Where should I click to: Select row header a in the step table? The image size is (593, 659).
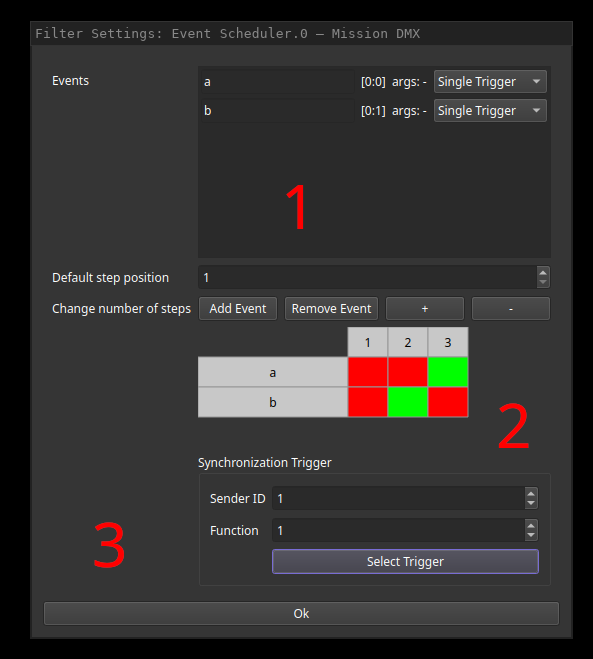[273, 372]
